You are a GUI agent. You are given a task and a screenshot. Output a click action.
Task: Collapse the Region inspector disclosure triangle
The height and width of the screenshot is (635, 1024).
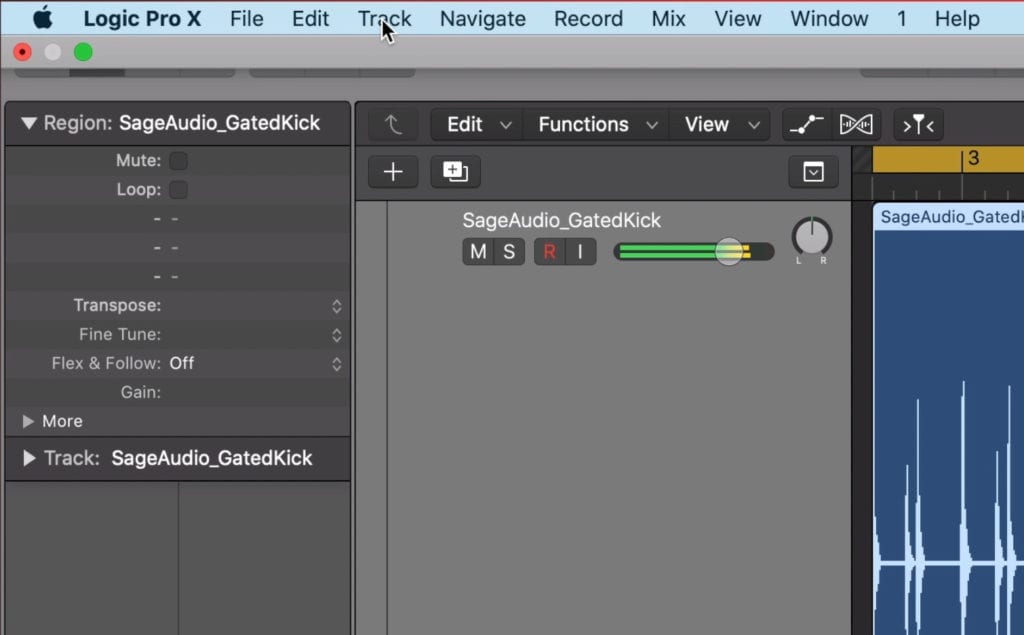[x=28, y=123]
